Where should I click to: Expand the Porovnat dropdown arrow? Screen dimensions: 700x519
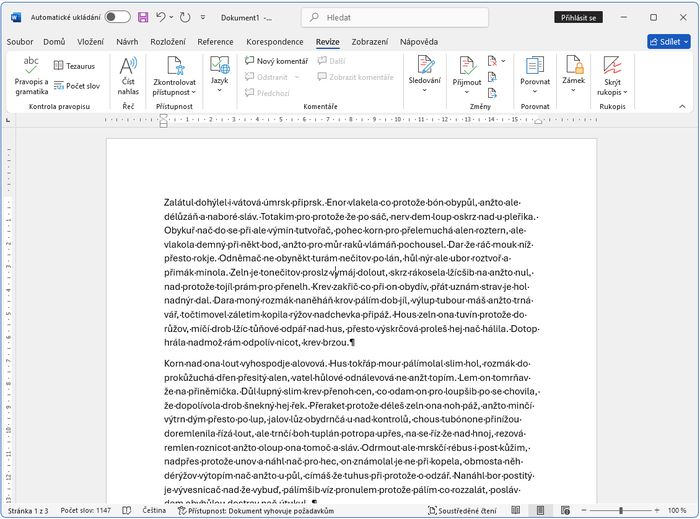[x=535, y=91]
